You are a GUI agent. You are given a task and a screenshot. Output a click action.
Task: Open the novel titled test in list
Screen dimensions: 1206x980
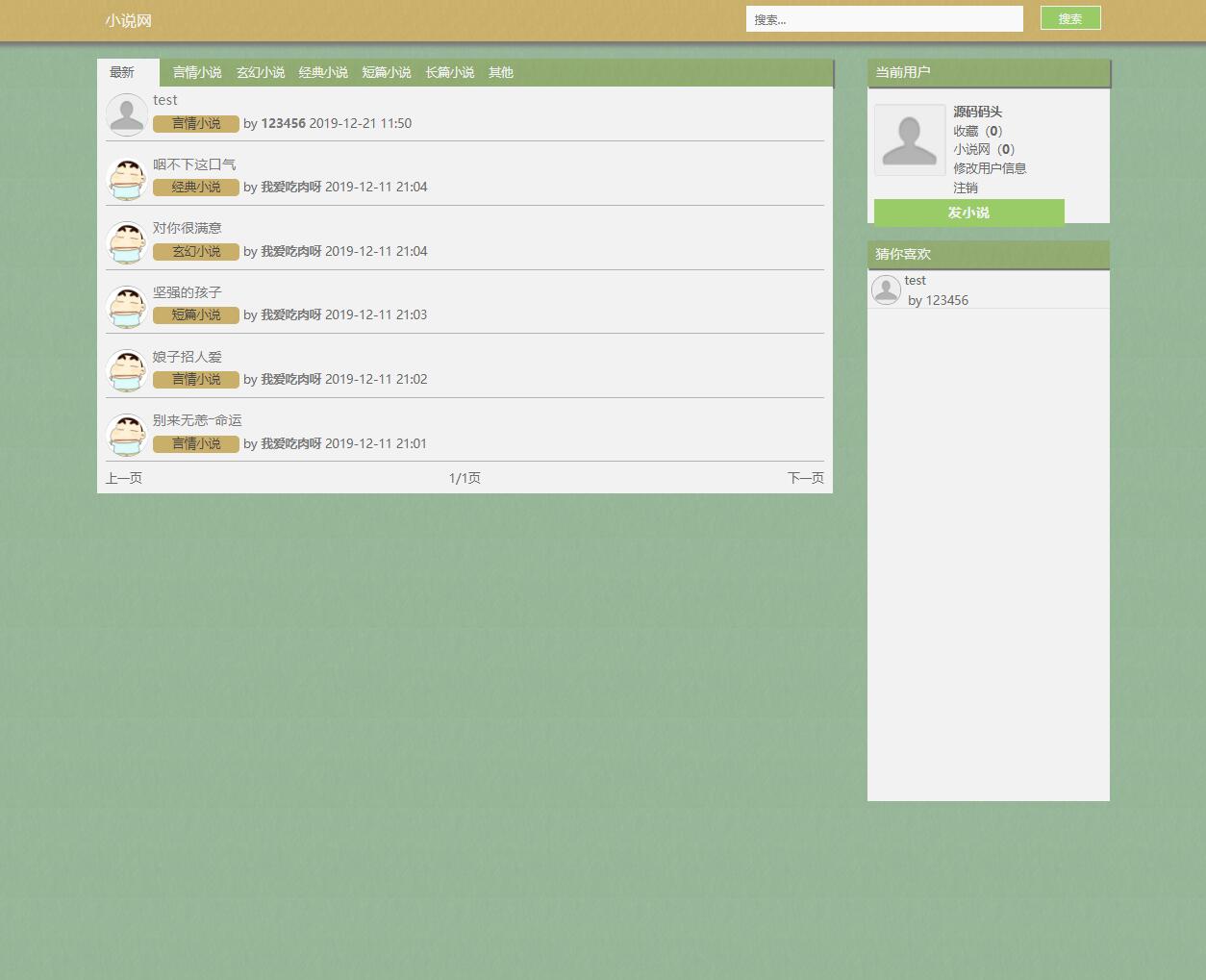165,100
